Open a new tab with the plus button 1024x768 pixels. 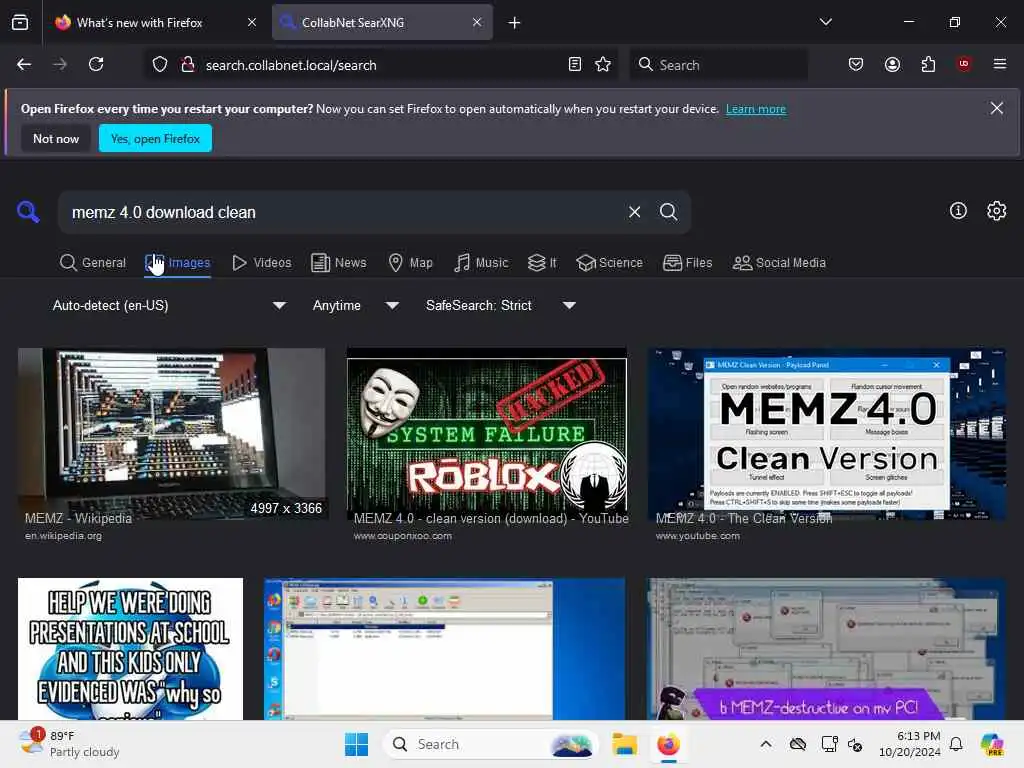click(515, 23)
